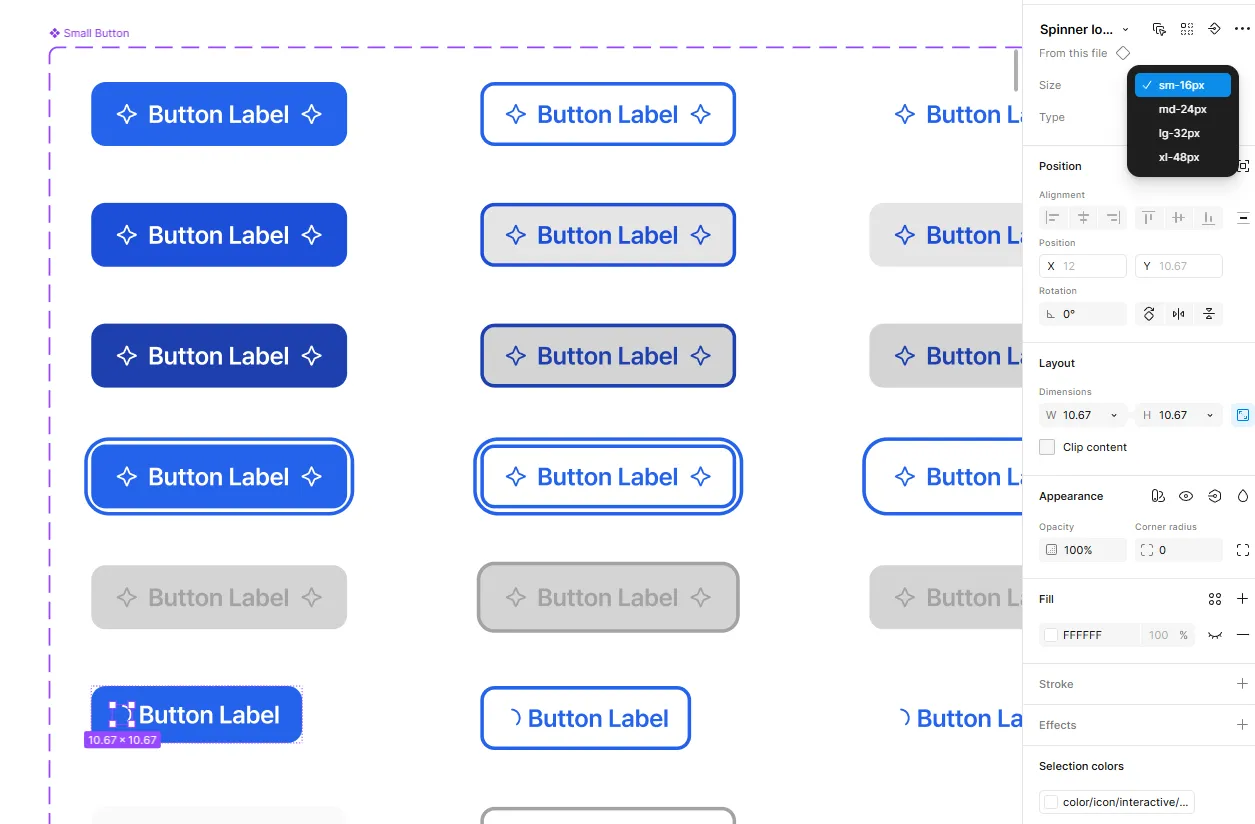
Task: Click the align horizontal centers icon
Action: [1083, 217]
